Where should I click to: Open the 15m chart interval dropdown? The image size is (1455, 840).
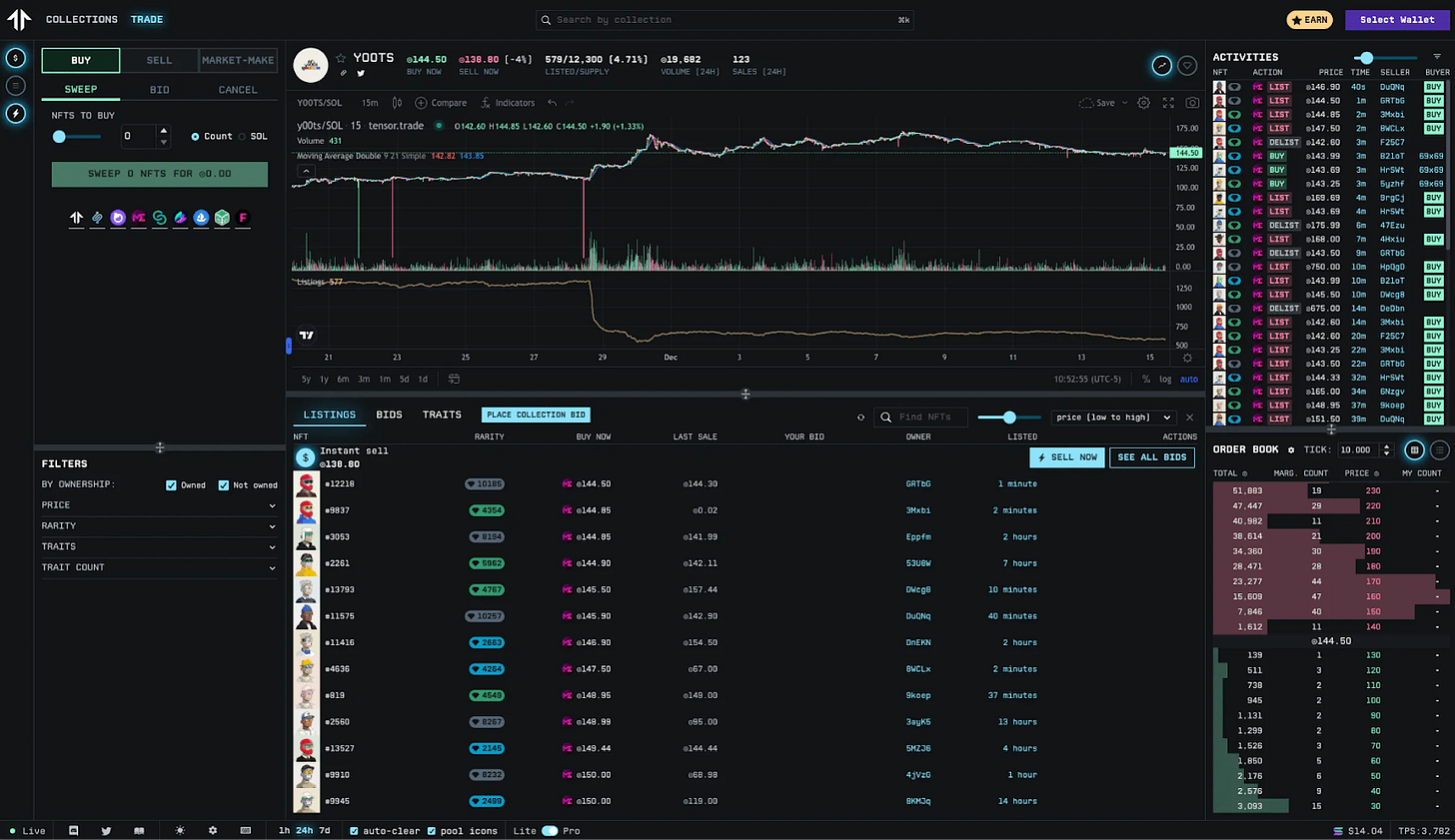click(x=370, y=103)
